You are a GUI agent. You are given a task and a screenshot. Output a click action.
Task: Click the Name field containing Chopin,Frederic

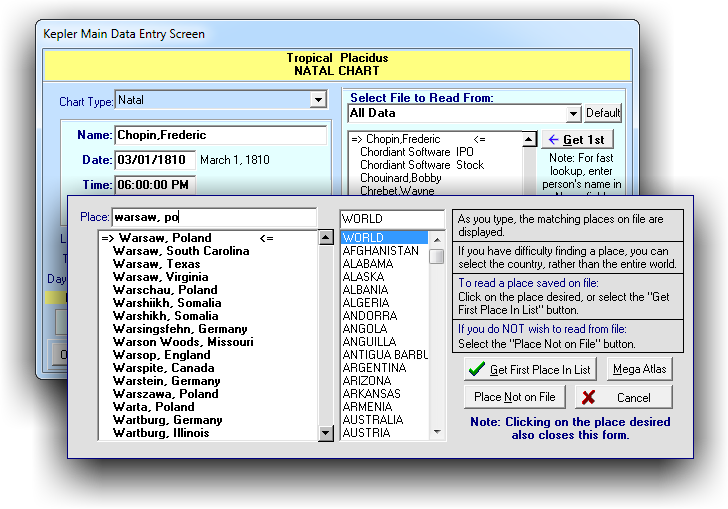[x=220, y=135]
